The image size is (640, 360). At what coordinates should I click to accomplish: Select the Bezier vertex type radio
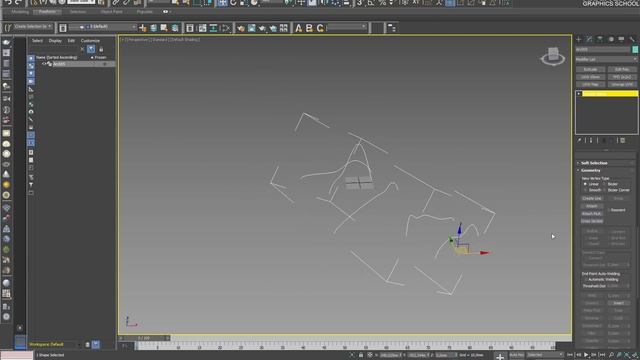click(x=604, y=184)
